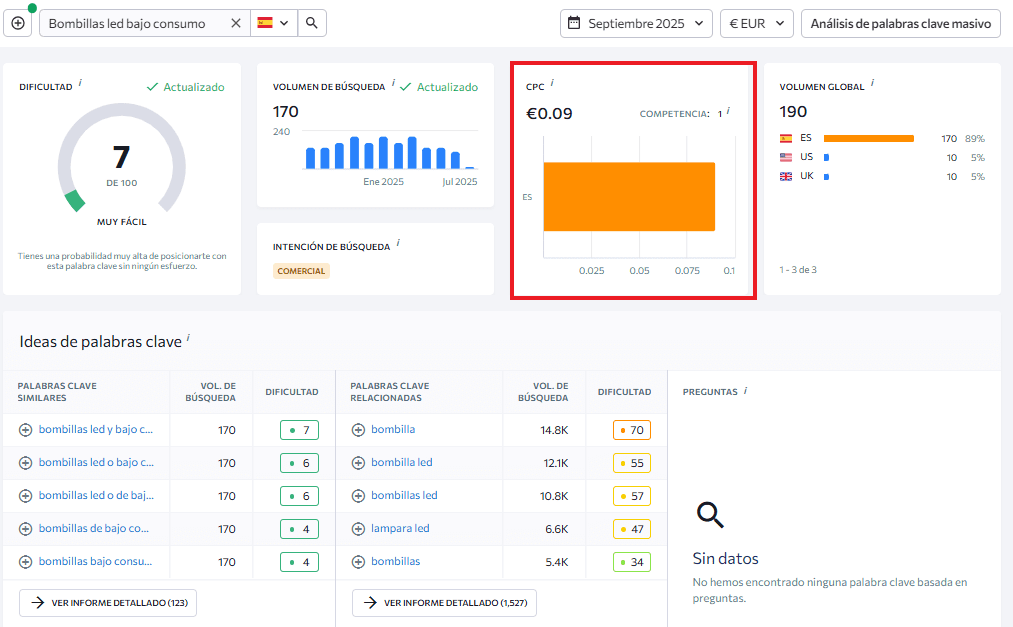
Task: Open the 'bombillas' related keyword link
Action: (395, 561)
